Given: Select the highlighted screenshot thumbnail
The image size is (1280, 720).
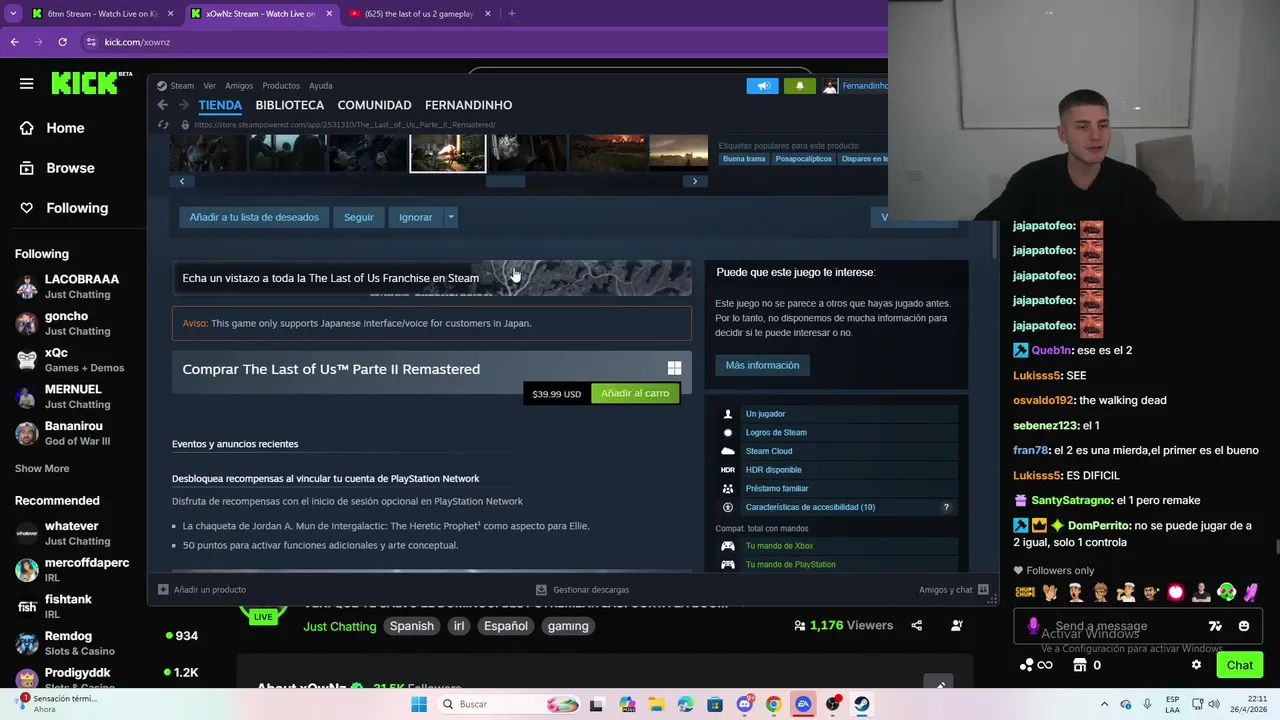Looking at the screenshot, I should coord(448,153).
